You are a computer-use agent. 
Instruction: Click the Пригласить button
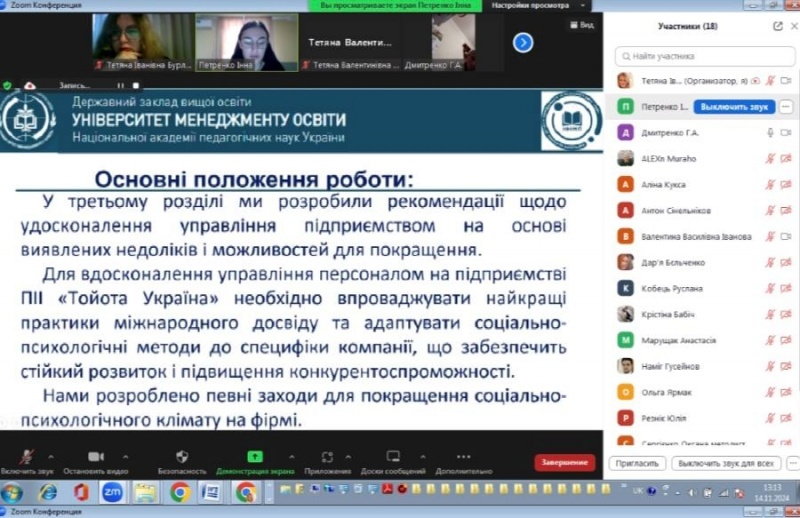point(637,463)
